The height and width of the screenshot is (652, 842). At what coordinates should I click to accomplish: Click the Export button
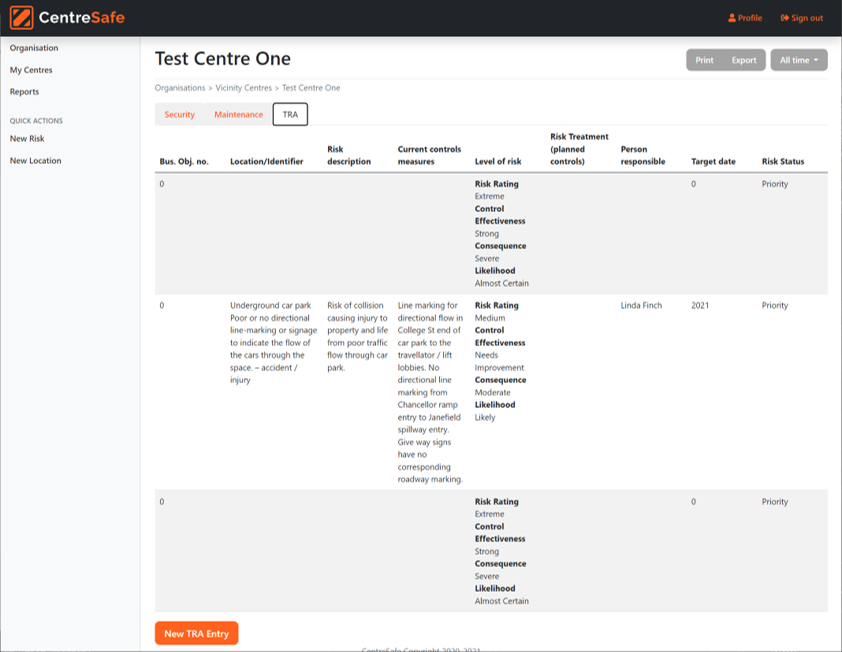[744, 60]
